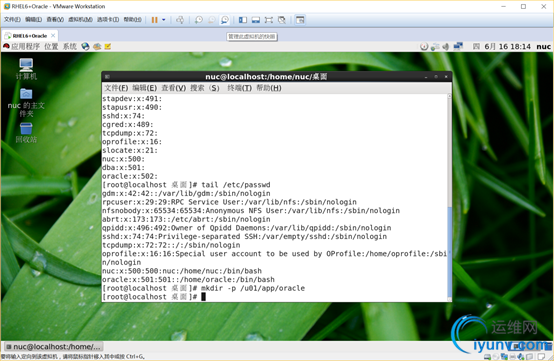The image size is (554, 361).
Task: Open terminal 帮助(H) menu
Action: click(269, 88)
